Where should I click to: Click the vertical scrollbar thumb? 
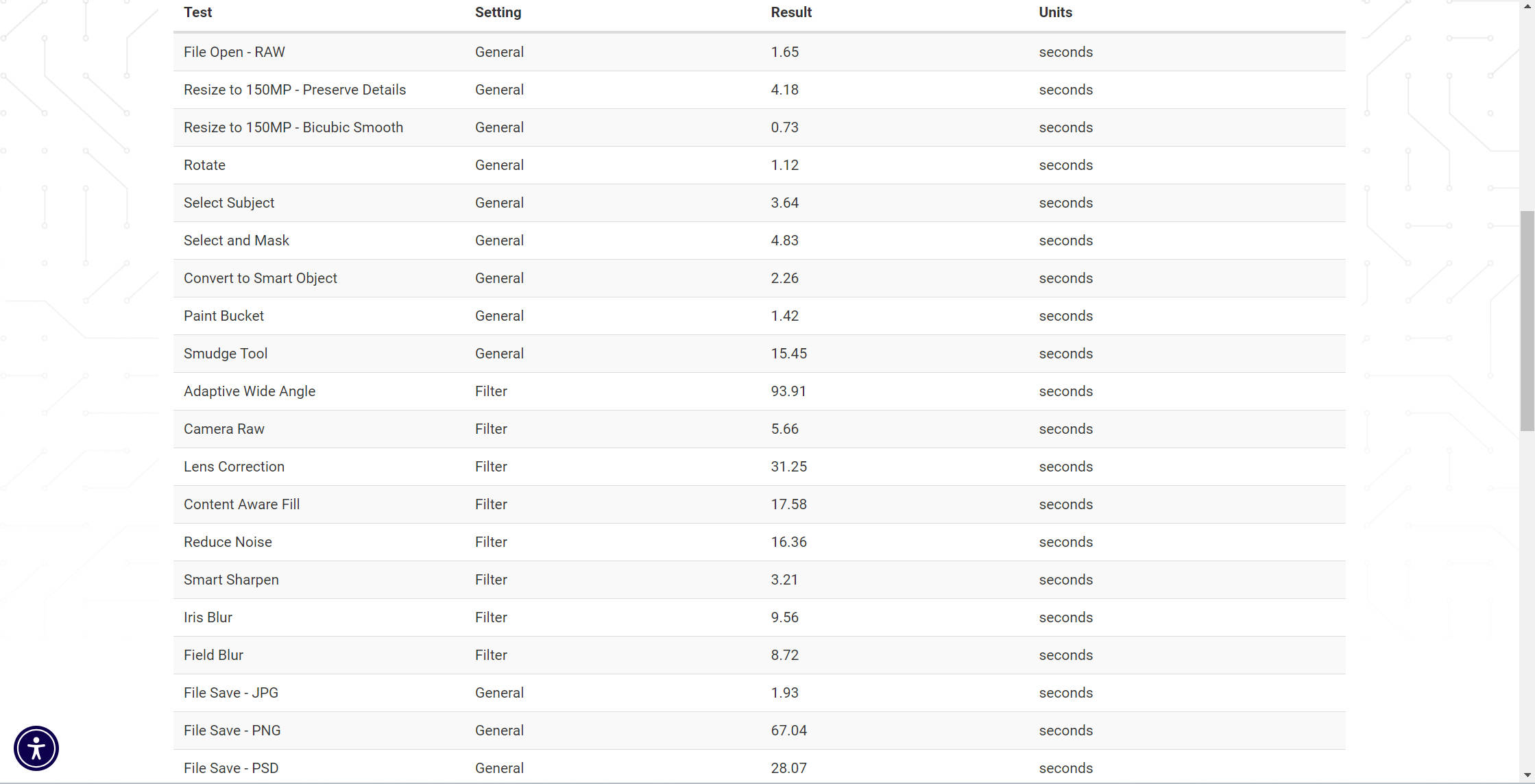pyautogui.click(x=1527, y=321)
